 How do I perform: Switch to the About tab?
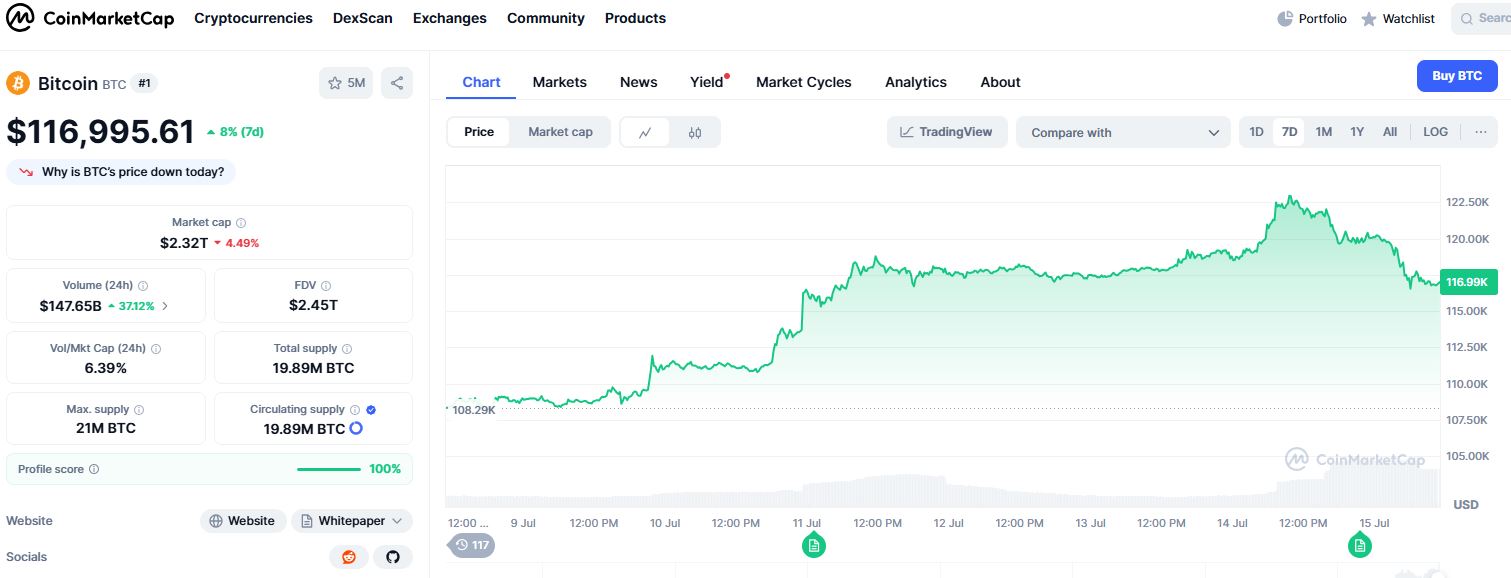[1000, 82]
